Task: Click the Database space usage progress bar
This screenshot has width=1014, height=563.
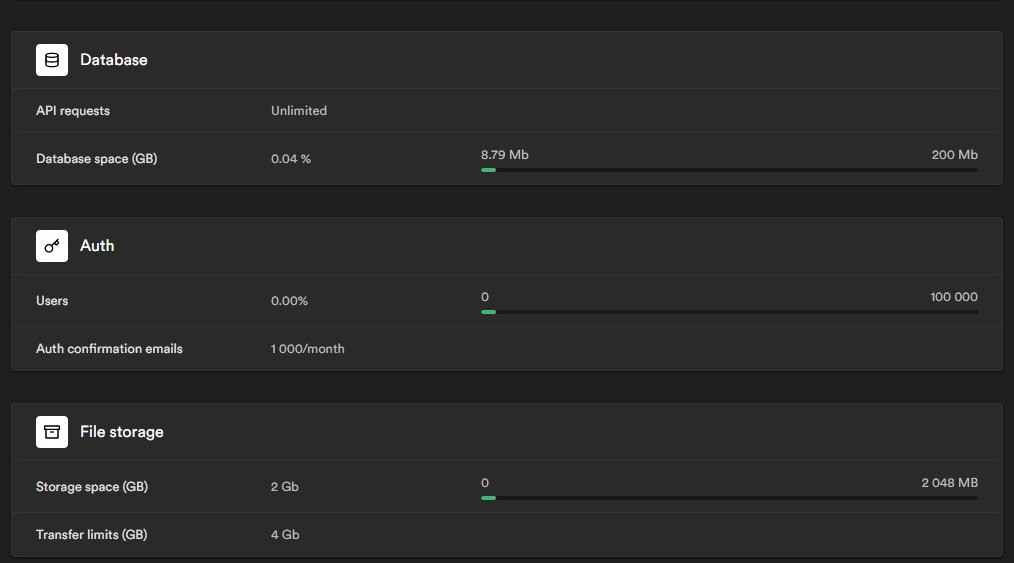Action: [x=729, y=170]
